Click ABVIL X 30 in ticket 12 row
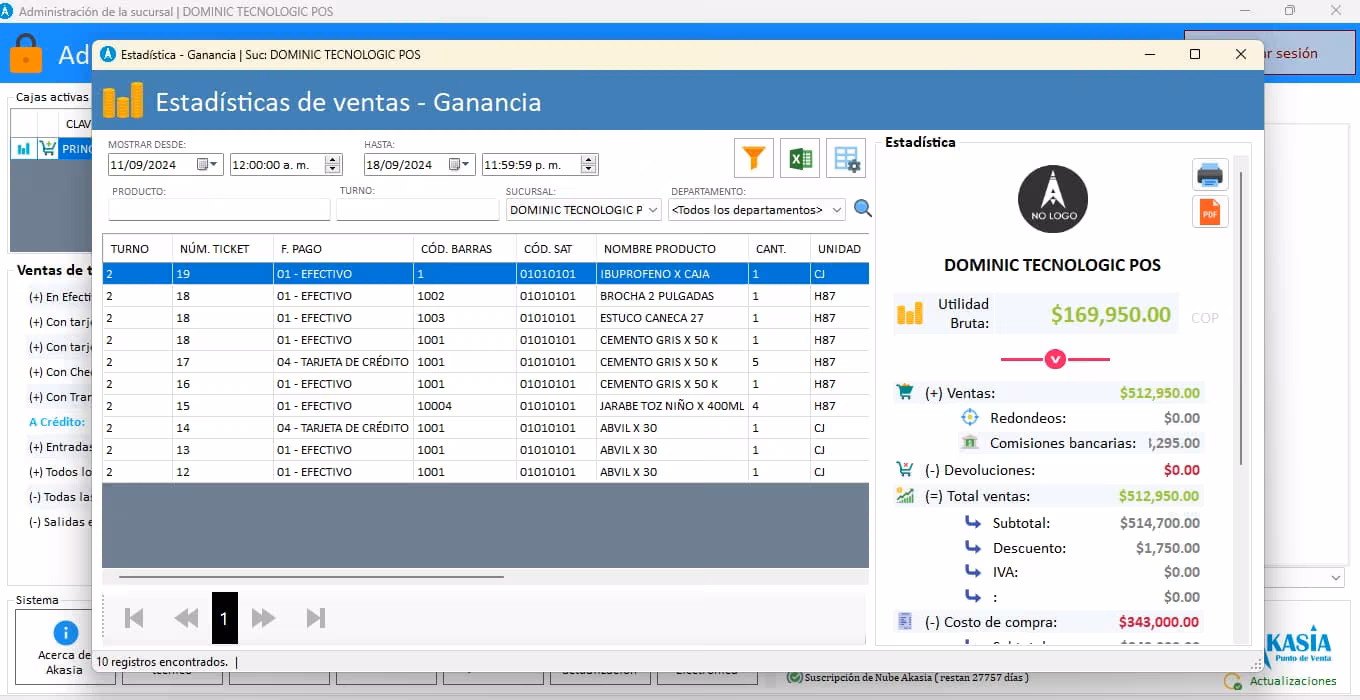The width and height of the screenshot is (1360, 700). coord(672,472)
